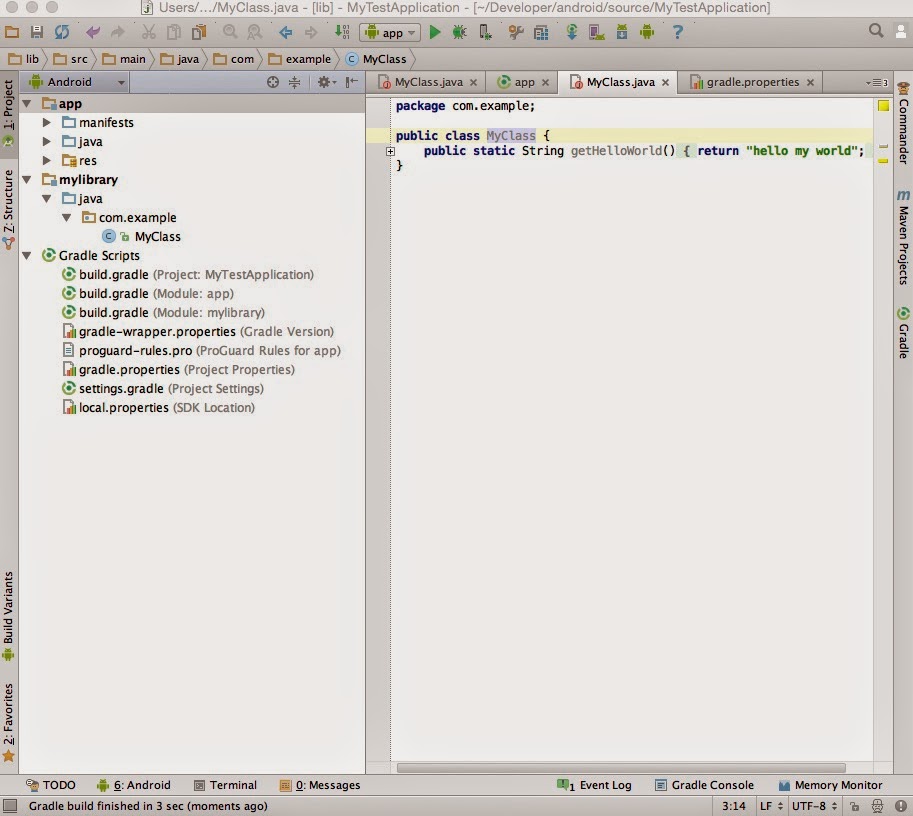Viewport: 913px width, 816px height.
Task: Open the Project panel gear settings menu
Action: pyautogui.click(x=326, y=82)
